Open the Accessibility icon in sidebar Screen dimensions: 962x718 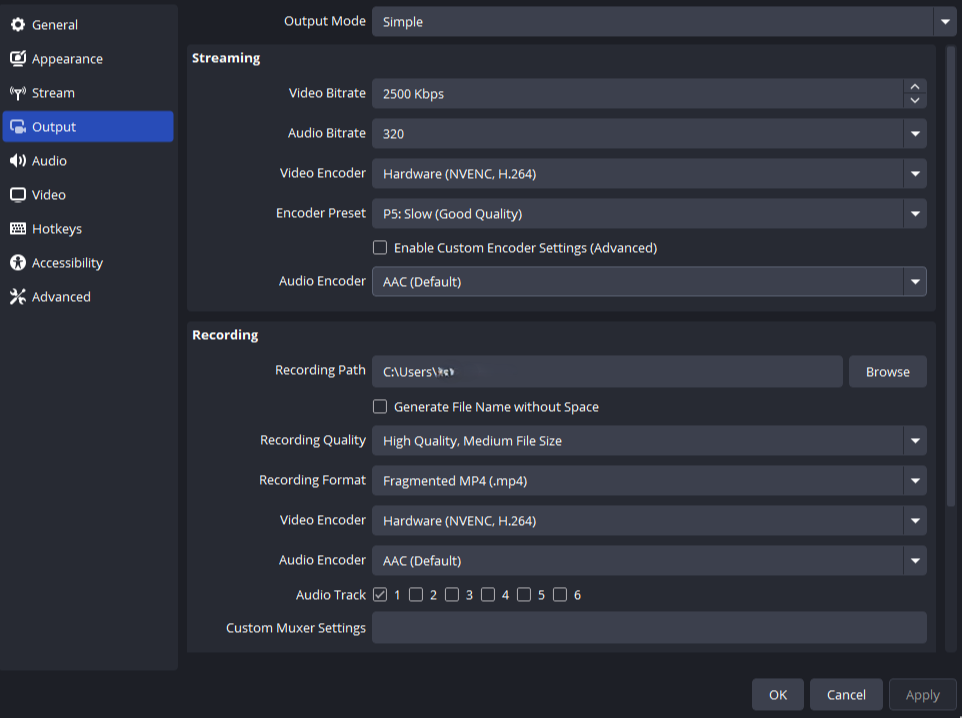point(18,263)
